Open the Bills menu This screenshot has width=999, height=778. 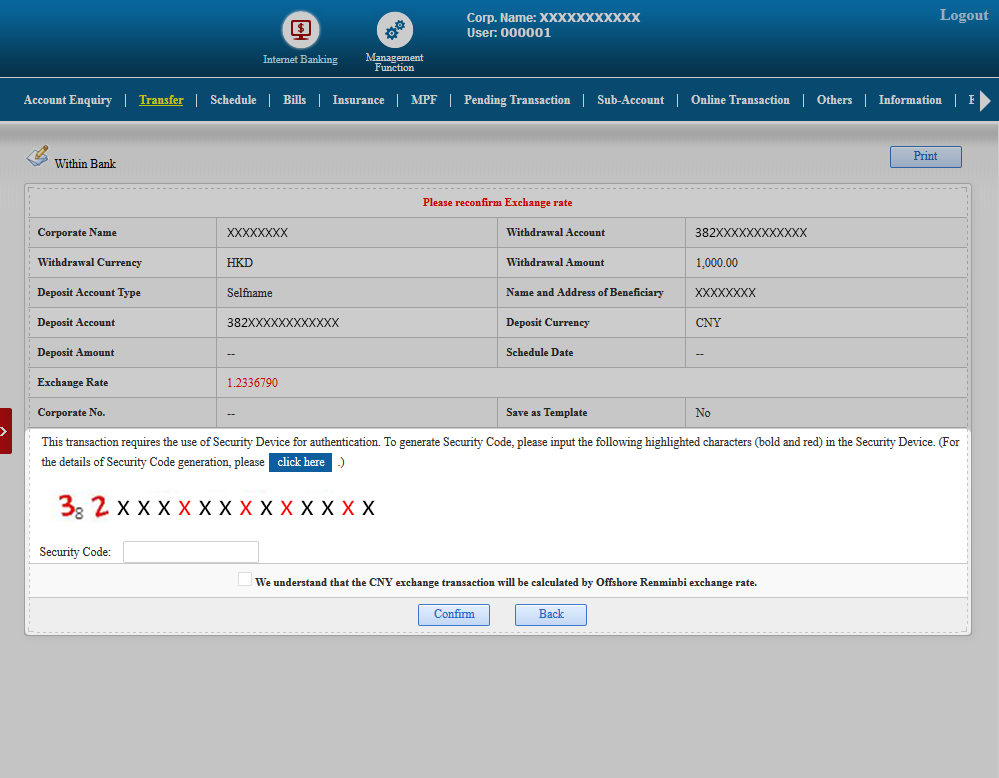click(x=294, y=100)
